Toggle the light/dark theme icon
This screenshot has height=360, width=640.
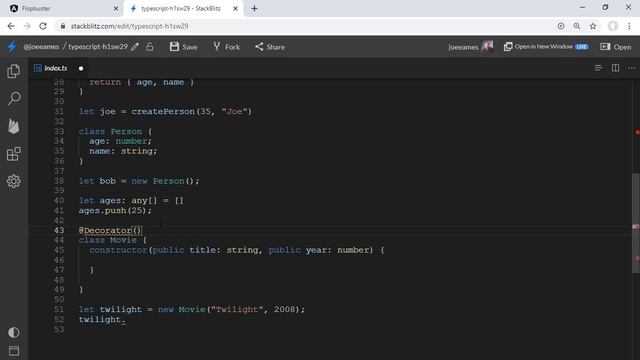click(x=13, y=332)
